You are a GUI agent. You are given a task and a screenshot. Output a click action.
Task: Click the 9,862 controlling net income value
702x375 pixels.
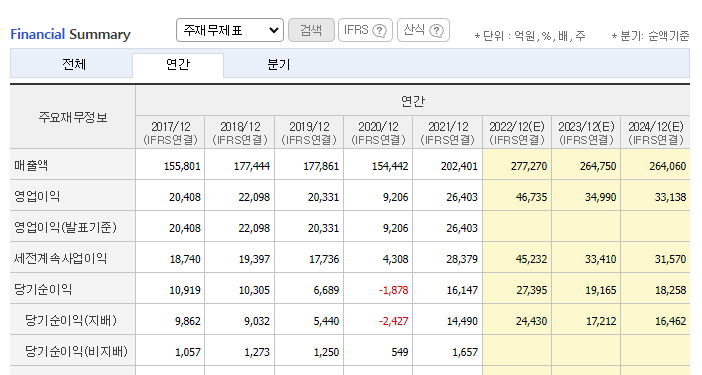[188, 321]
